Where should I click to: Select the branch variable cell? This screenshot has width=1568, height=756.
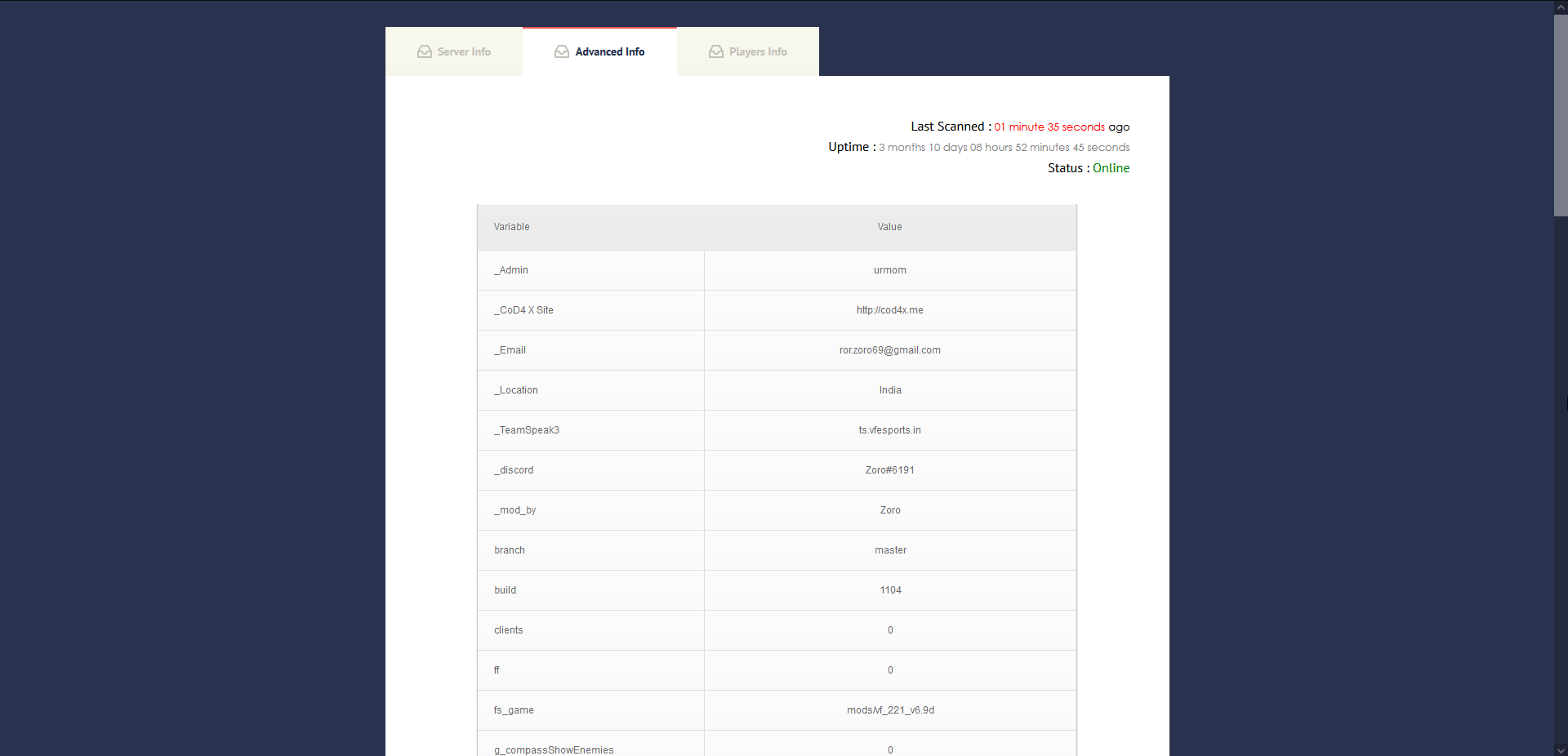[x=591, y=550]
